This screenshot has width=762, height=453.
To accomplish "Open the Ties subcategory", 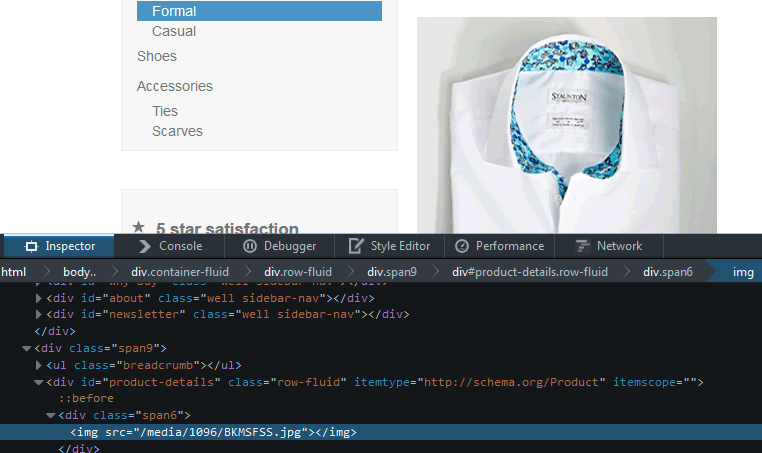I will pos(165,111).
